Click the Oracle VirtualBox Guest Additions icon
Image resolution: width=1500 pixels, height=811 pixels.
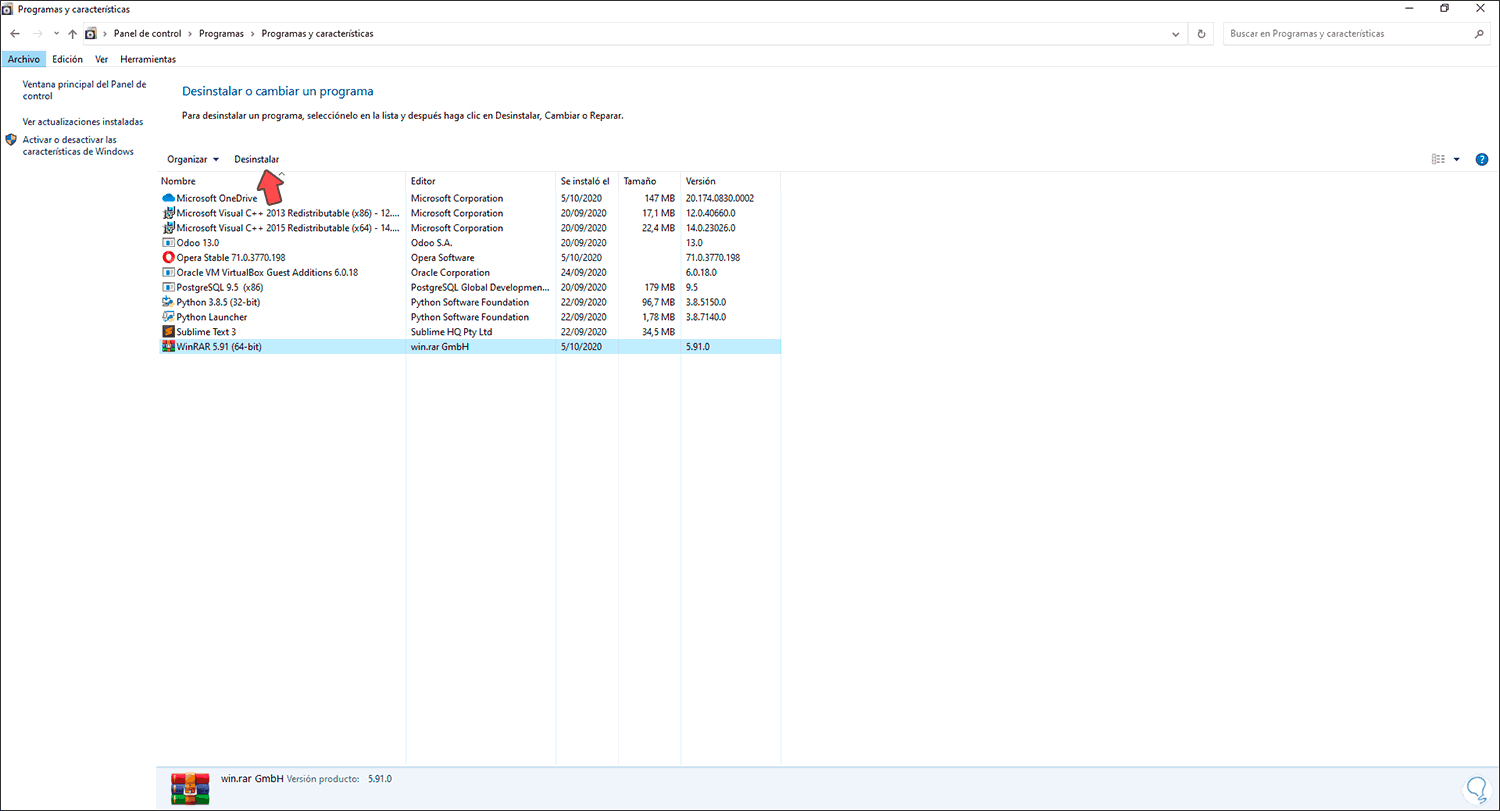tap(168, 272)
